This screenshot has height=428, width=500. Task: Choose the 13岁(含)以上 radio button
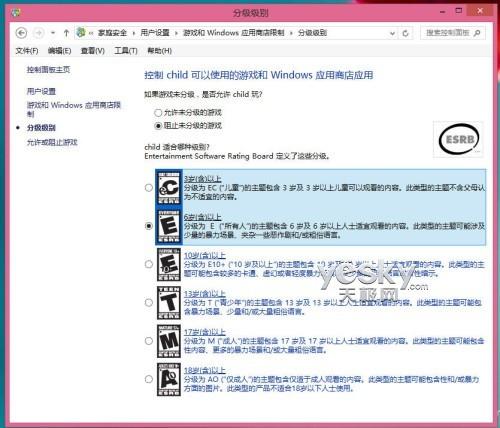click(149, 303)
